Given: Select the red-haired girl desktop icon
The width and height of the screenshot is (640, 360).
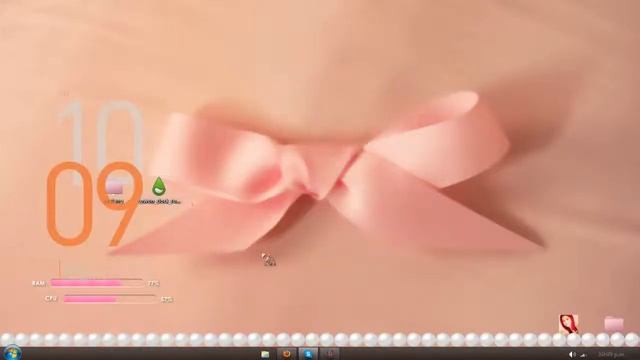Looking at the screenshot, I should tap(569, 324).
